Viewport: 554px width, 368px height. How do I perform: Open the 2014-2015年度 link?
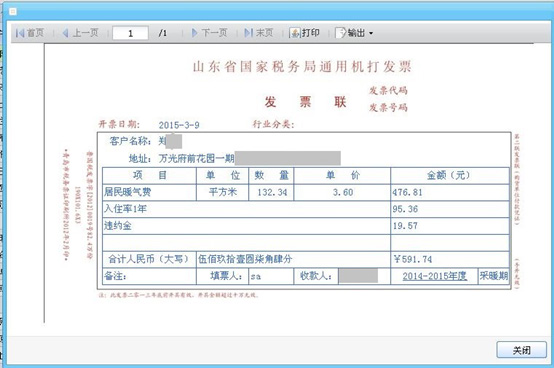pos(435,276)
